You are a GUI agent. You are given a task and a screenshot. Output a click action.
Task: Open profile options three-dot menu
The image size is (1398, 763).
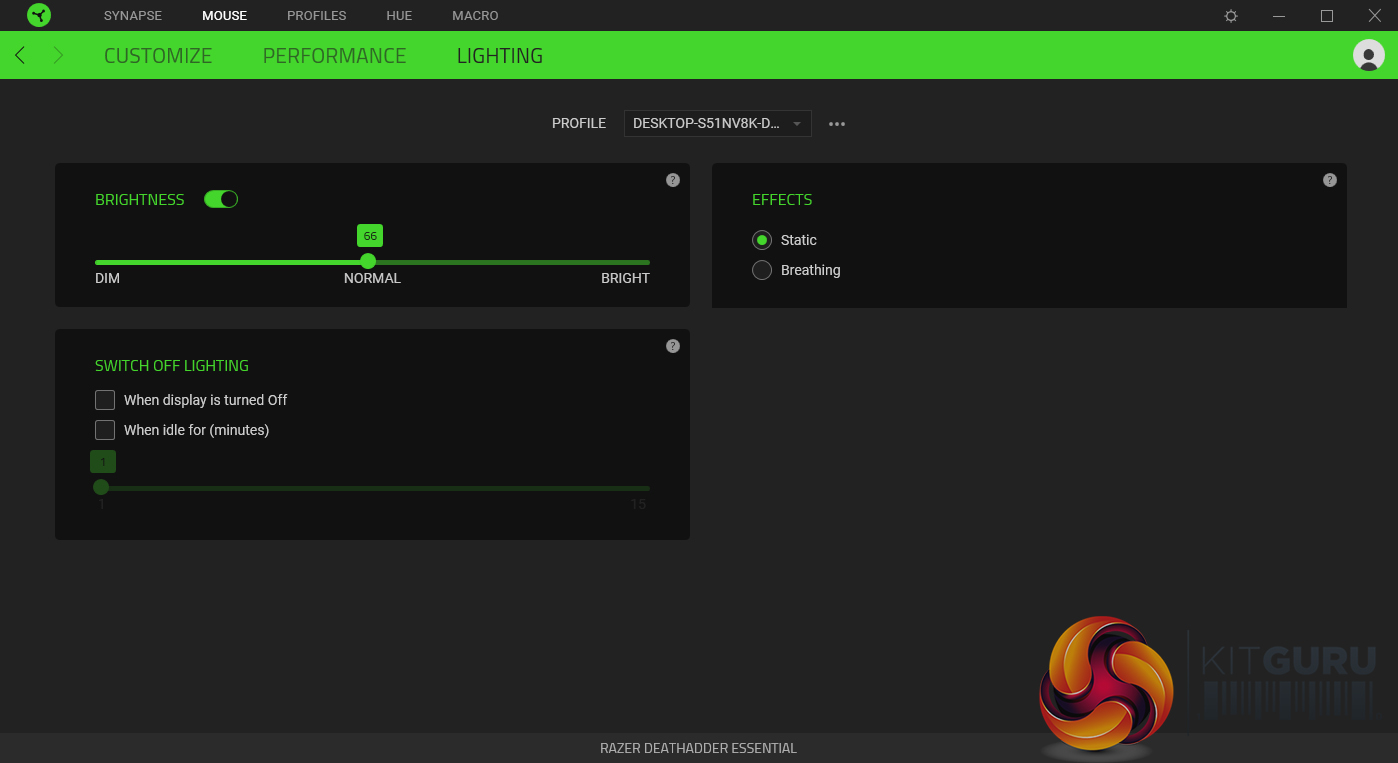coord(837,124)
